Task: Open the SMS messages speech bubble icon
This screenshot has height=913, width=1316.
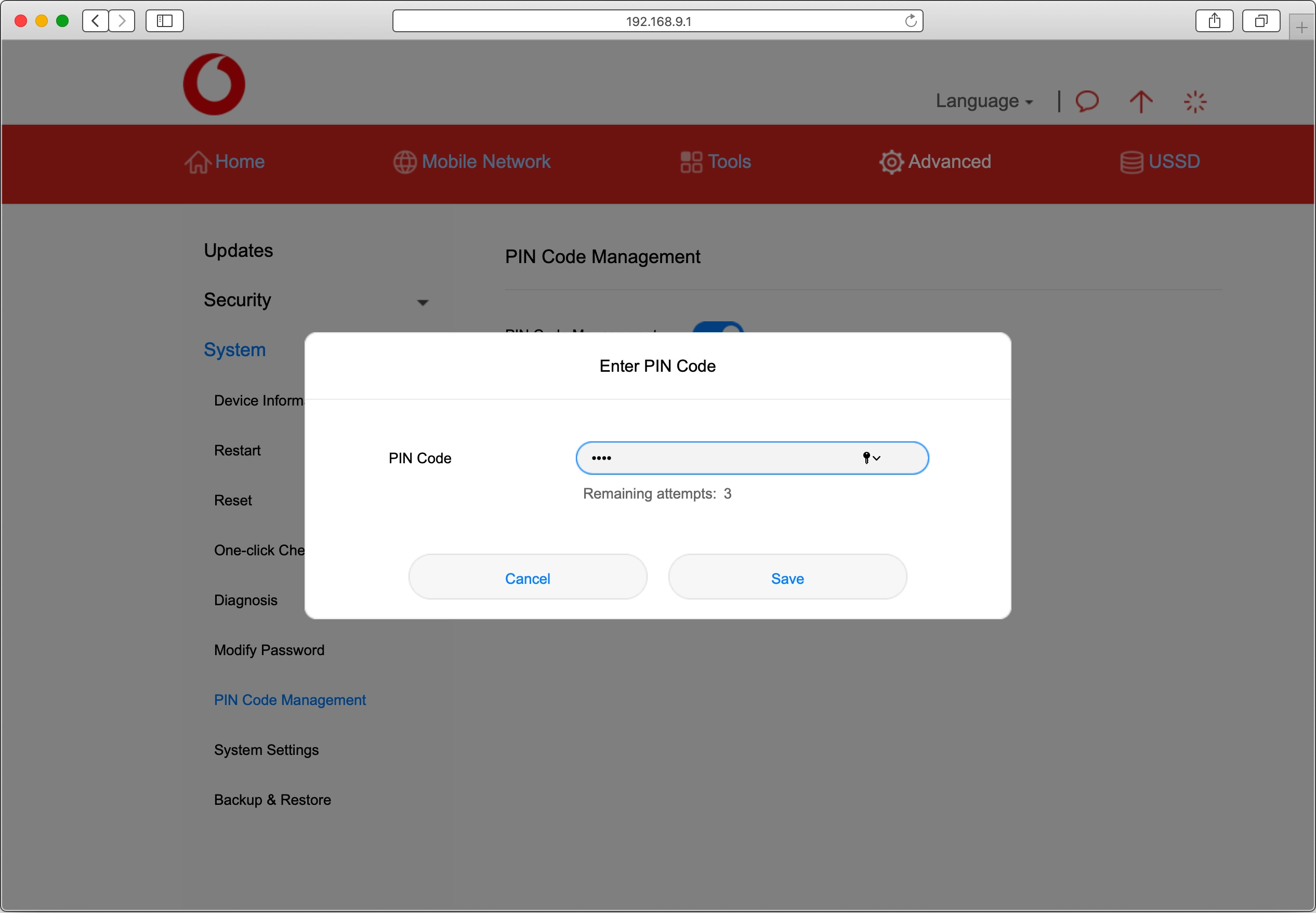Action: pos(1087,101)
